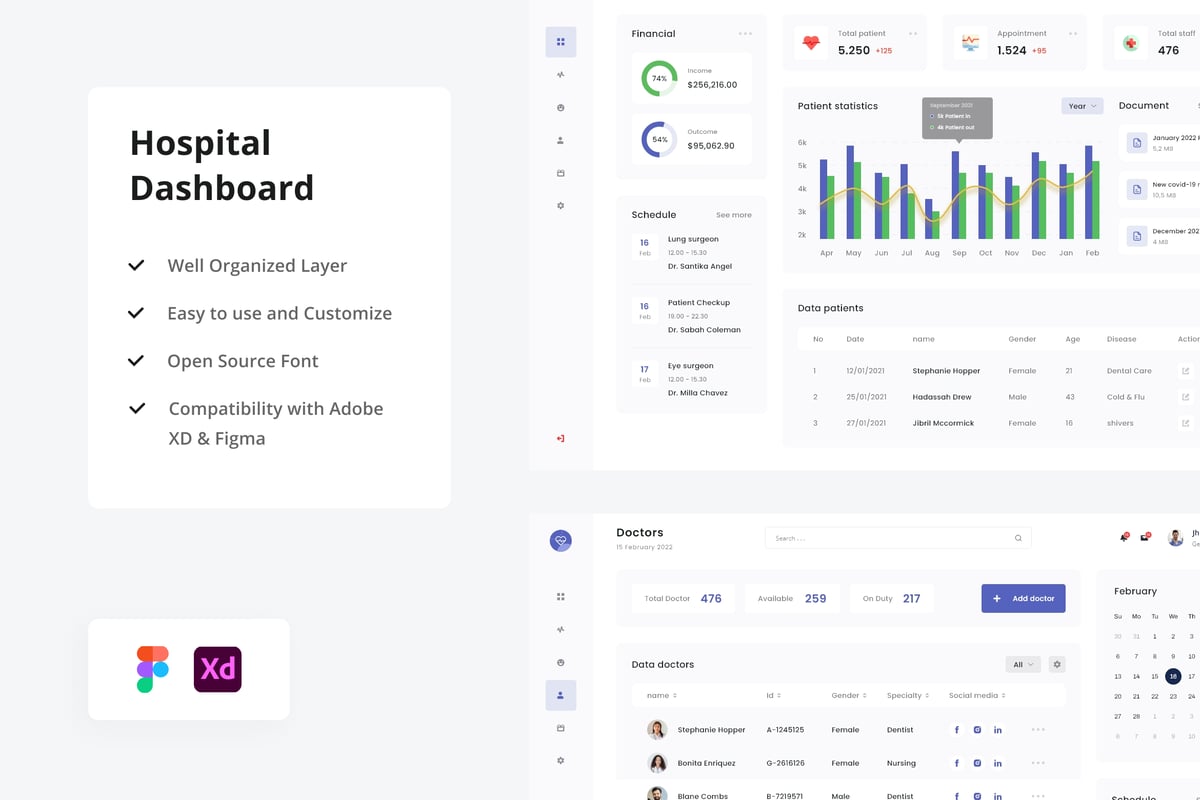Open the settings gear in the Financial screen sidebar
Screen dimensions: 1200x800
(560, 205)
